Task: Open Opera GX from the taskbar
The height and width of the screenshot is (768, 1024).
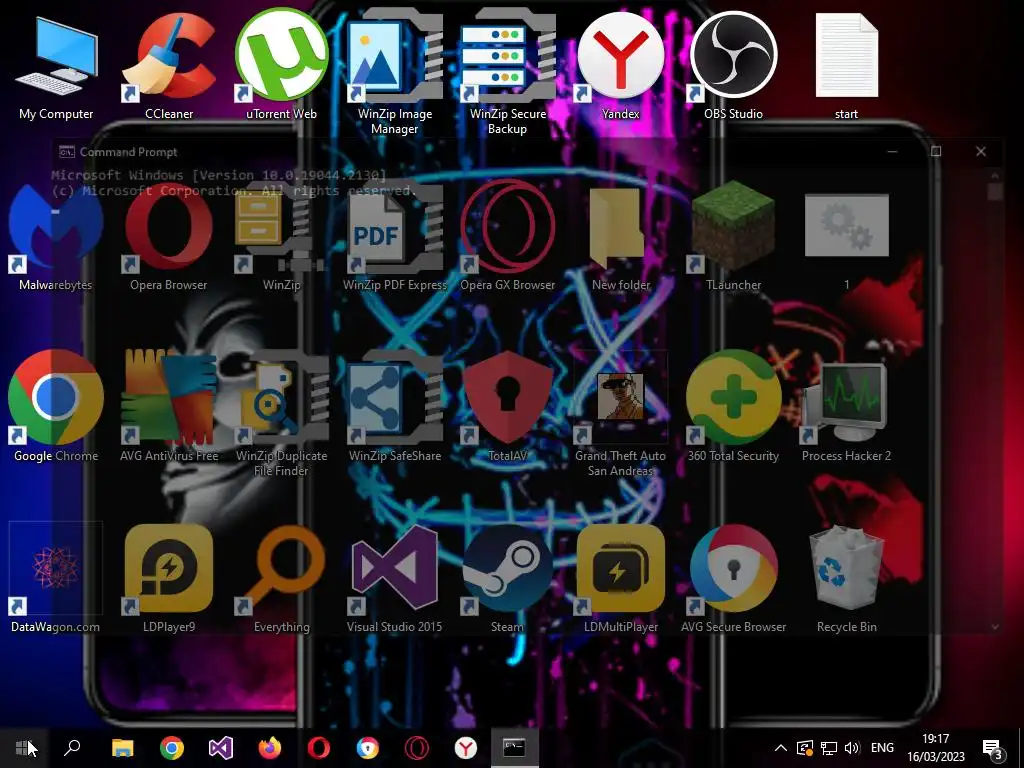Action: [x=417, y=748]
